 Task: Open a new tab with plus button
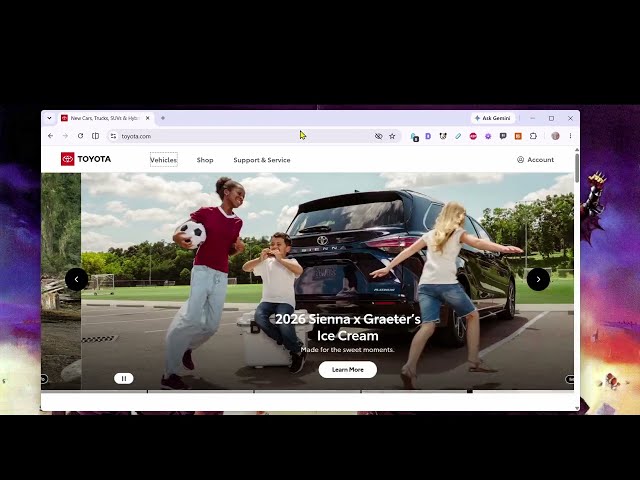tap(163, 118)
